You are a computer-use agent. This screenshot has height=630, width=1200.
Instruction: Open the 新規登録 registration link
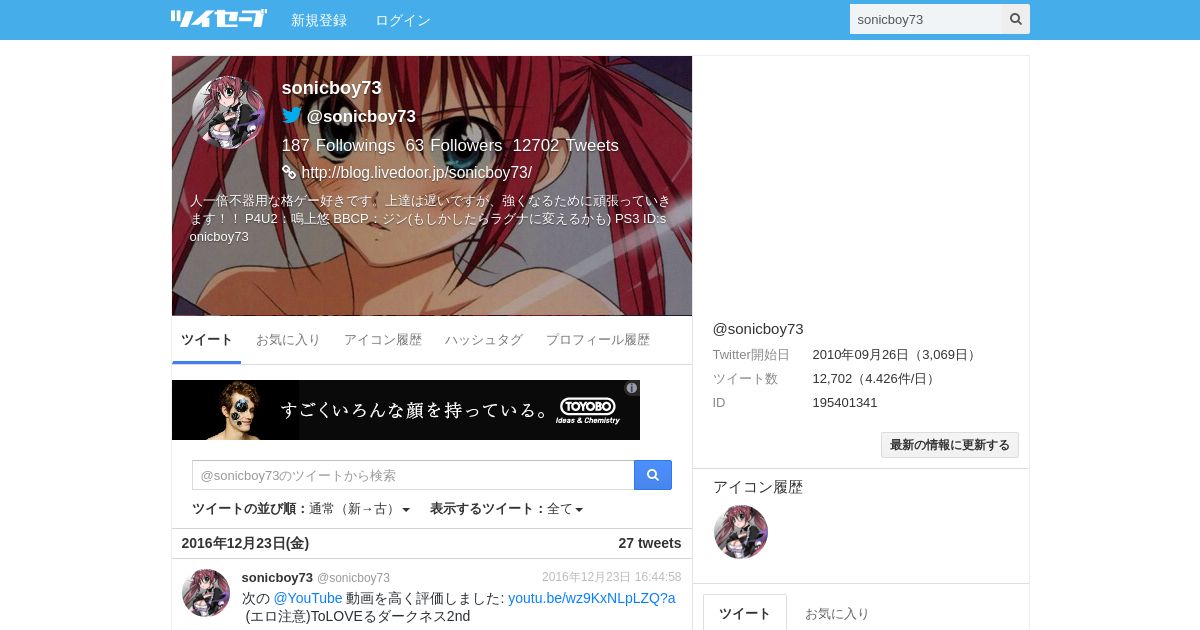pyautogui.click(x=319, y=20)
